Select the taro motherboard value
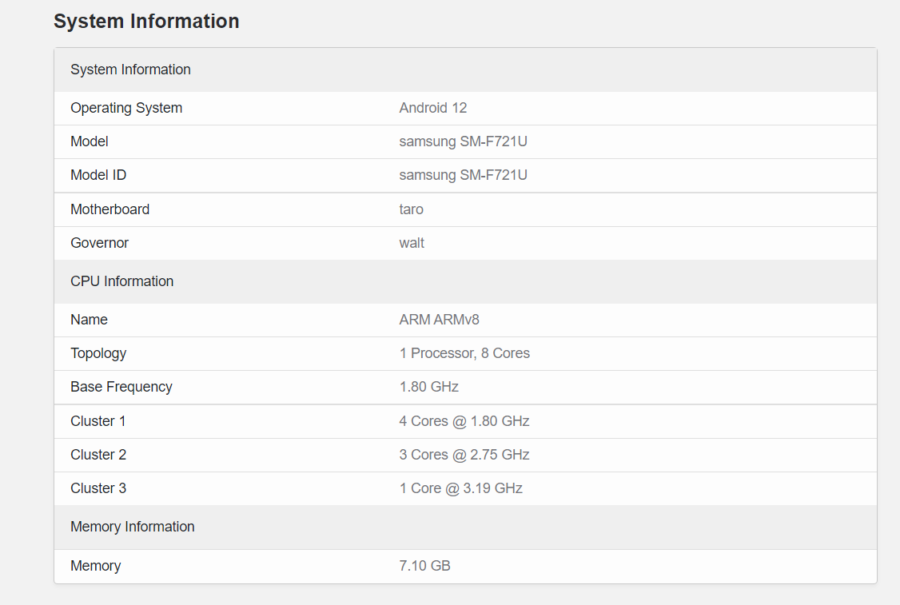 (411, 209)
